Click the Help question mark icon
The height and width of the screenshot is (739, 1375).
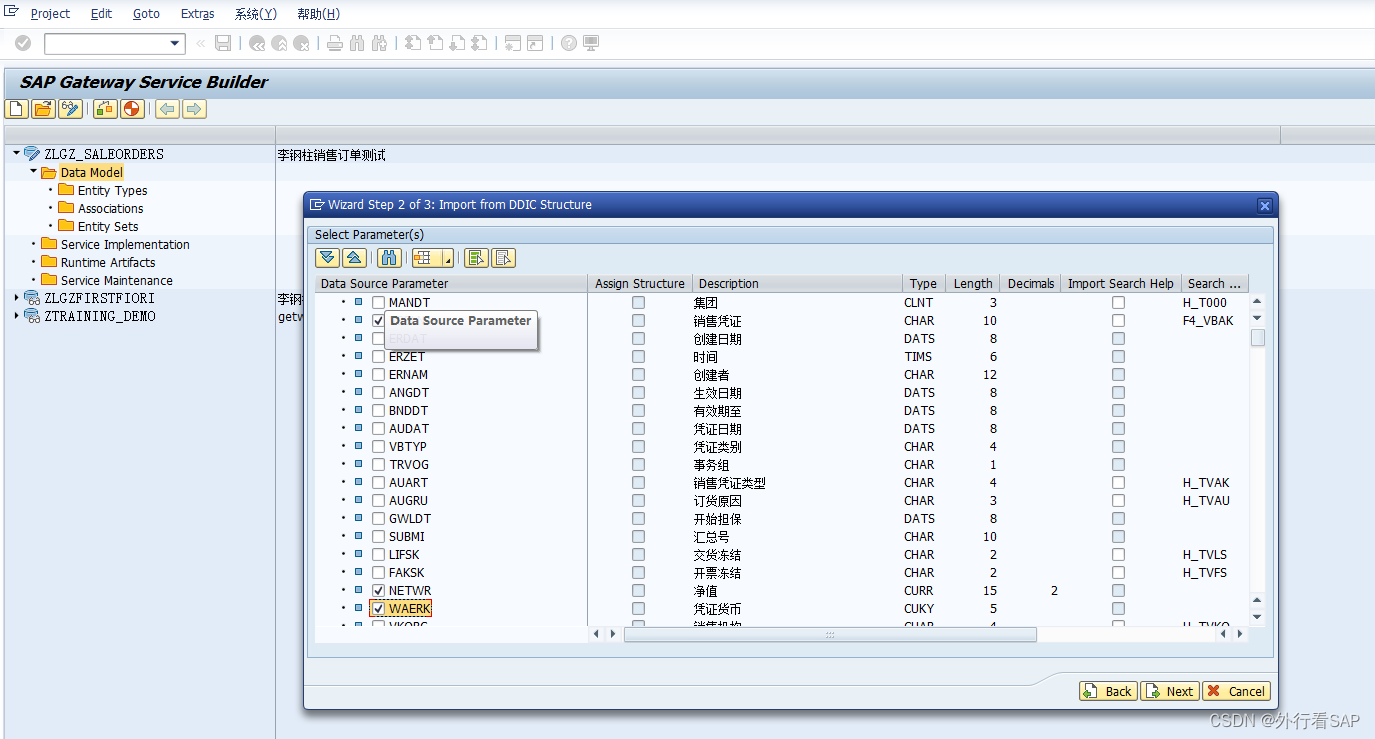click(569, 43)
